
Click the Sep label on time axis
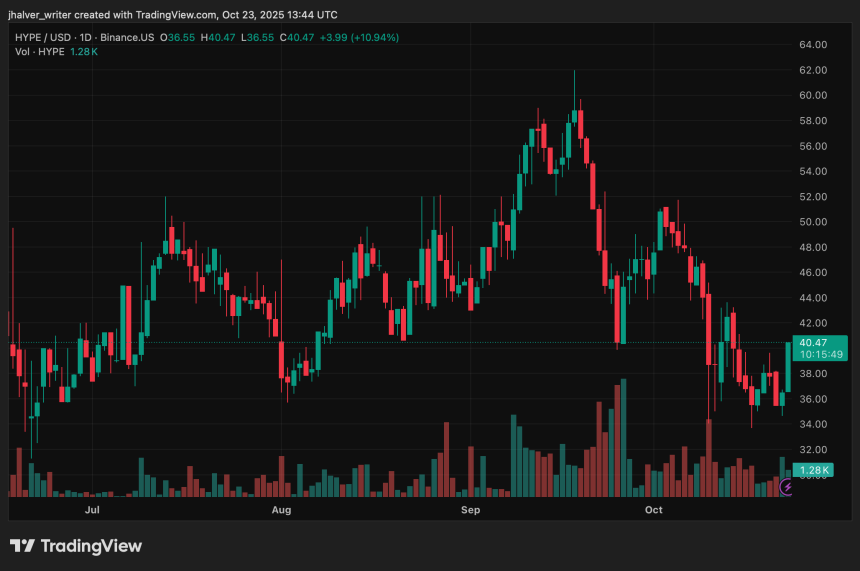tap(471, 510)
